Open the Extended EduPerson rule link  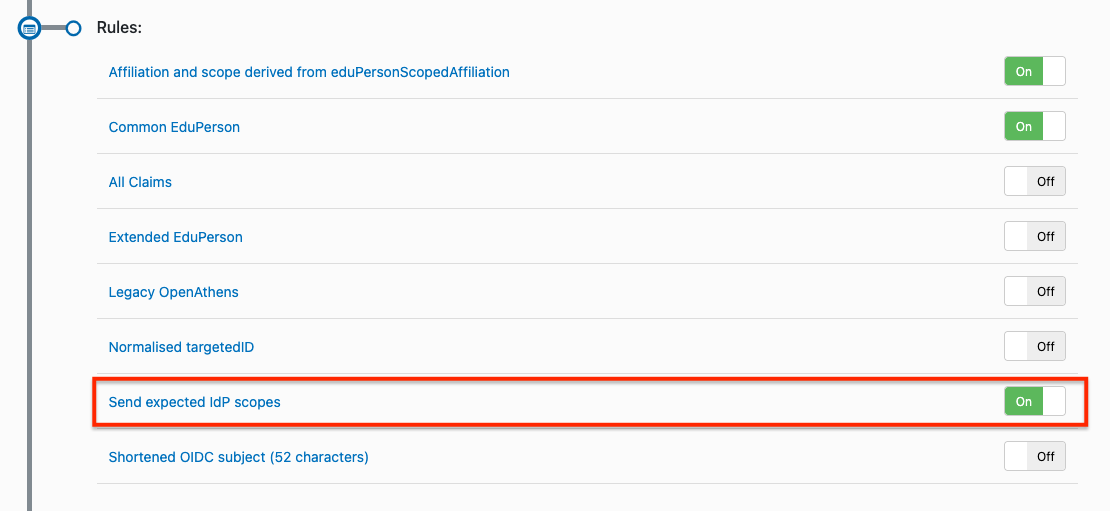[176, 237]
